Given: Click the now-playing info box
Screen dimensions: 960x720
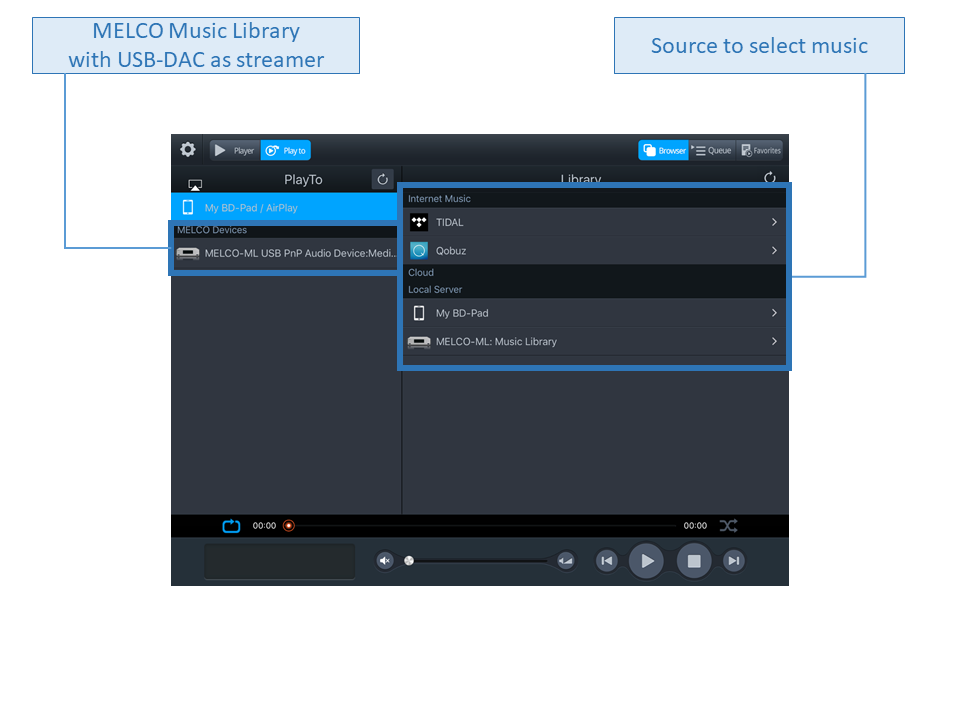Looking at the screenshot, I should [x=280, y=561].
